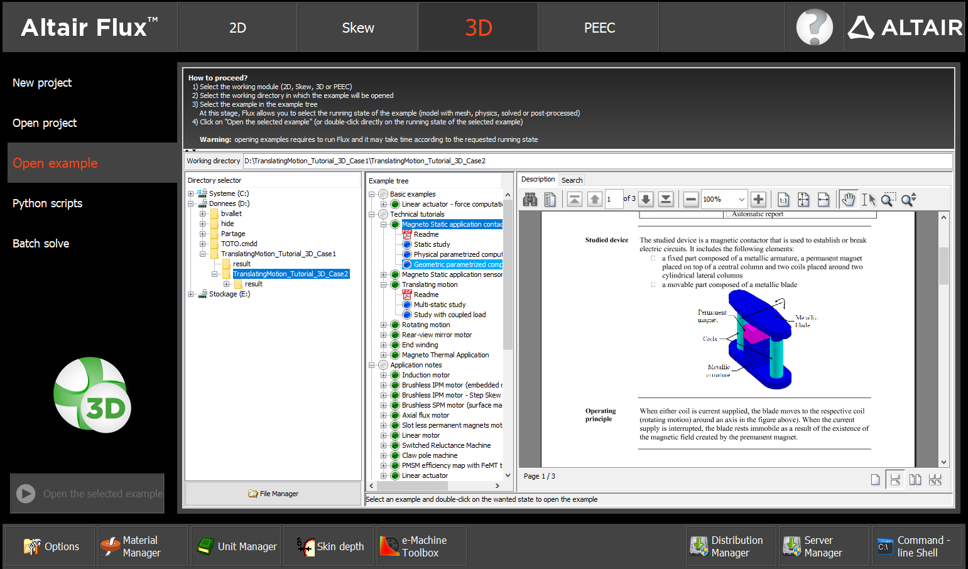
Task: Open the Skin depth calculator
Action: click(x=330, y=546)
